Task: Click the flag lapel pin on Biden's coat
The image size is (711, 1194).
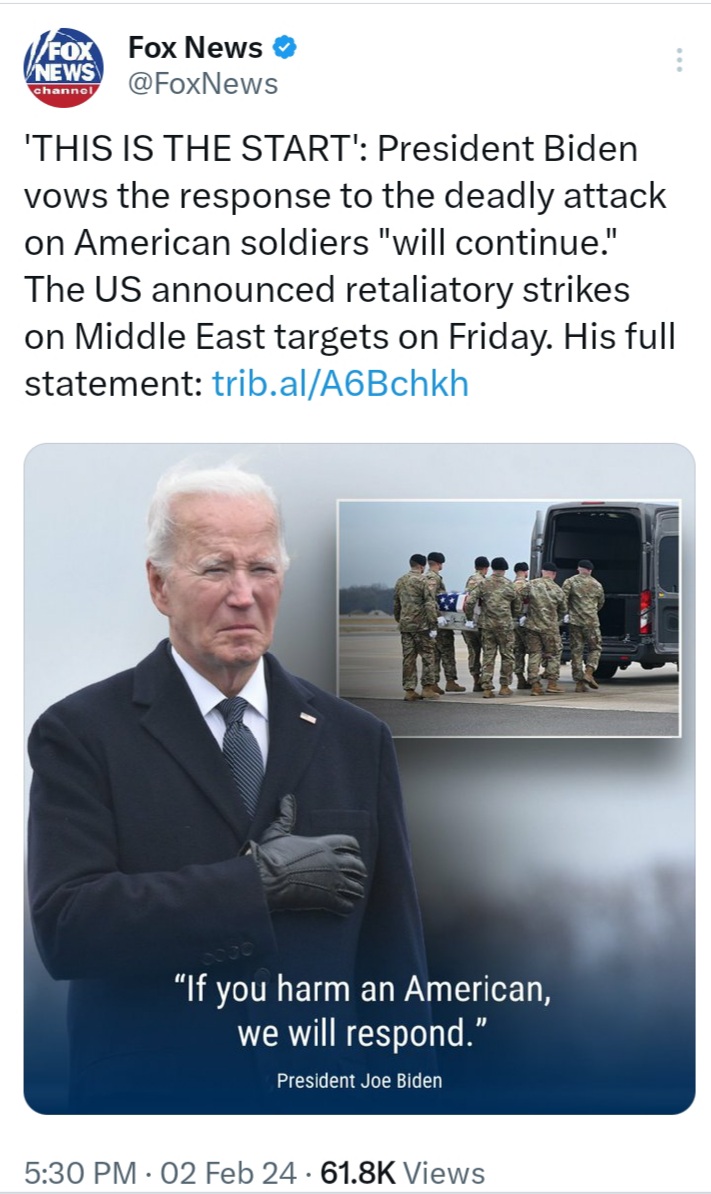Action: point(308,717)
